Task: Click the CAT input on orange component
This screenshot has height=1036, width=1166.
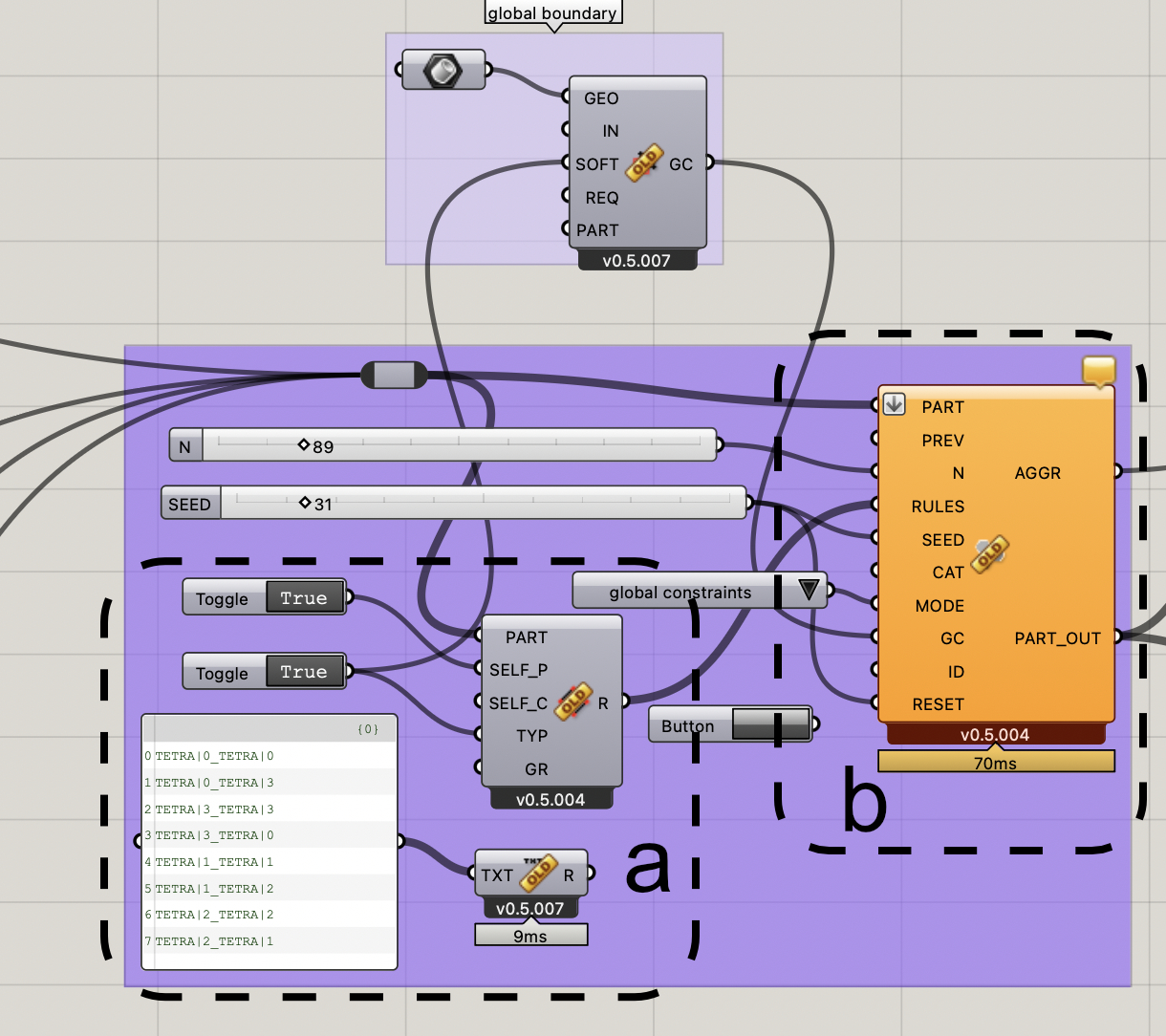Action: (948, 572)
